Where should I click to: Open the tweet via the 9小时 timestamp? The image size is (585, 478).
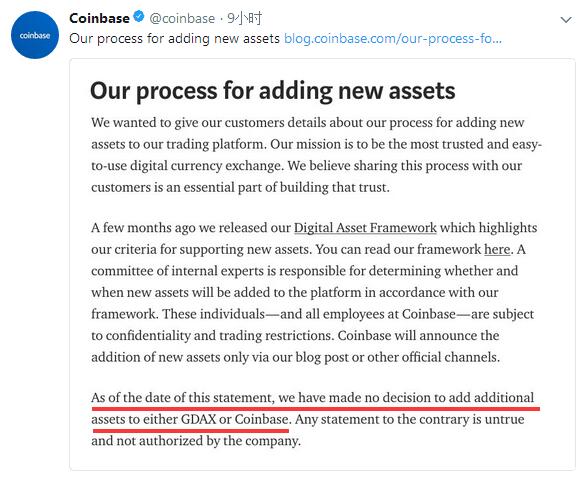click(x=245, y=18)
